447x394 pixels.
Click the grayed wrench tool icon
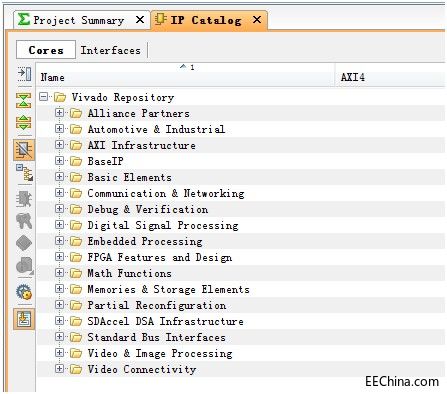tap(24, 221)
